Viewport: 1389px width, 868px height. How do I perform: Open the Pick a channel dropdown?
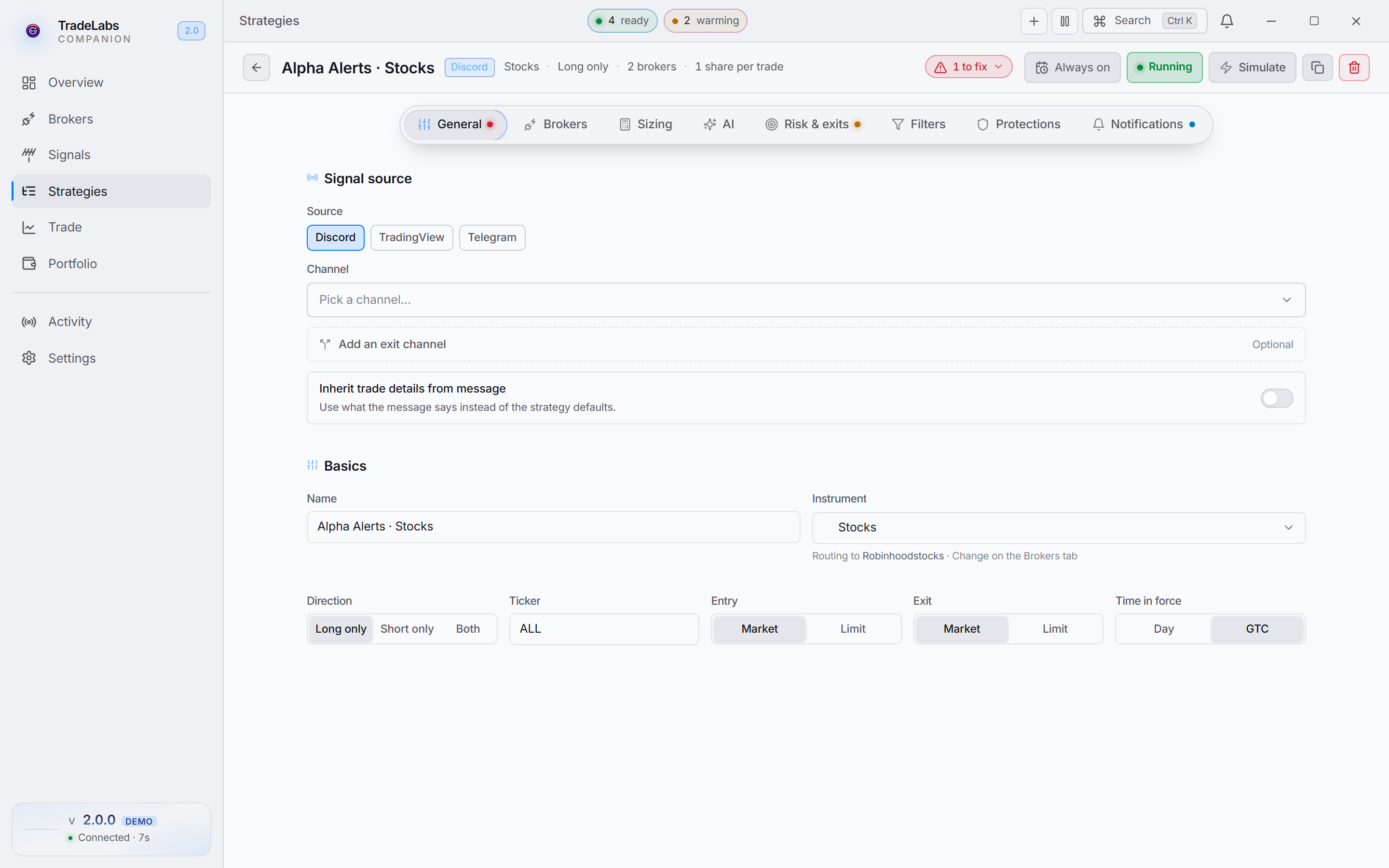pyautogui.click(x=806, y=299)
